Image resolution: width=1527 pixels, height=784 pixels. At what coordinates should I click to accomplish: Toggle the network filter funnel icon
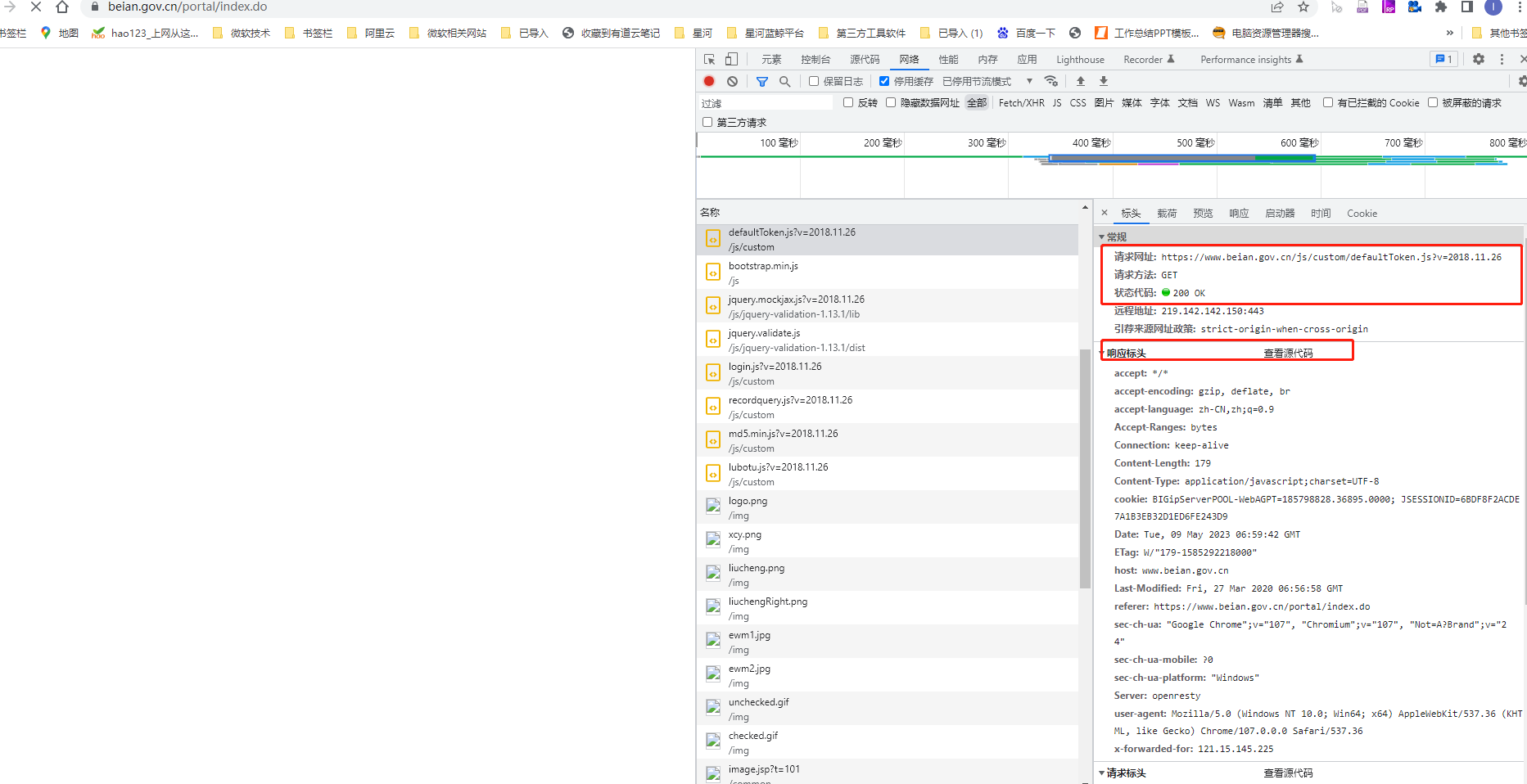pyautogui.click(x=761, y=81)
